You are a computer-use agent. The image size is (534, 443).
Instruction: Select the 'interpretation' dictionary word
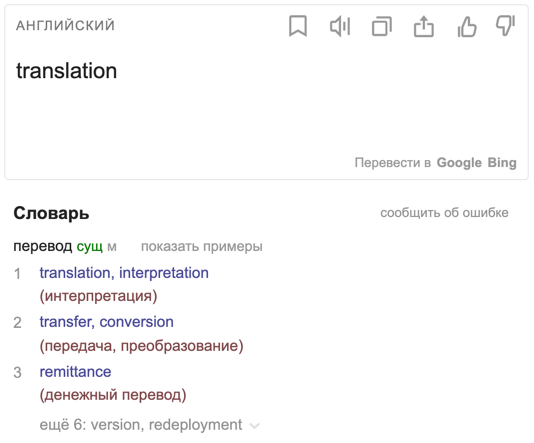[x=164, y=273]
